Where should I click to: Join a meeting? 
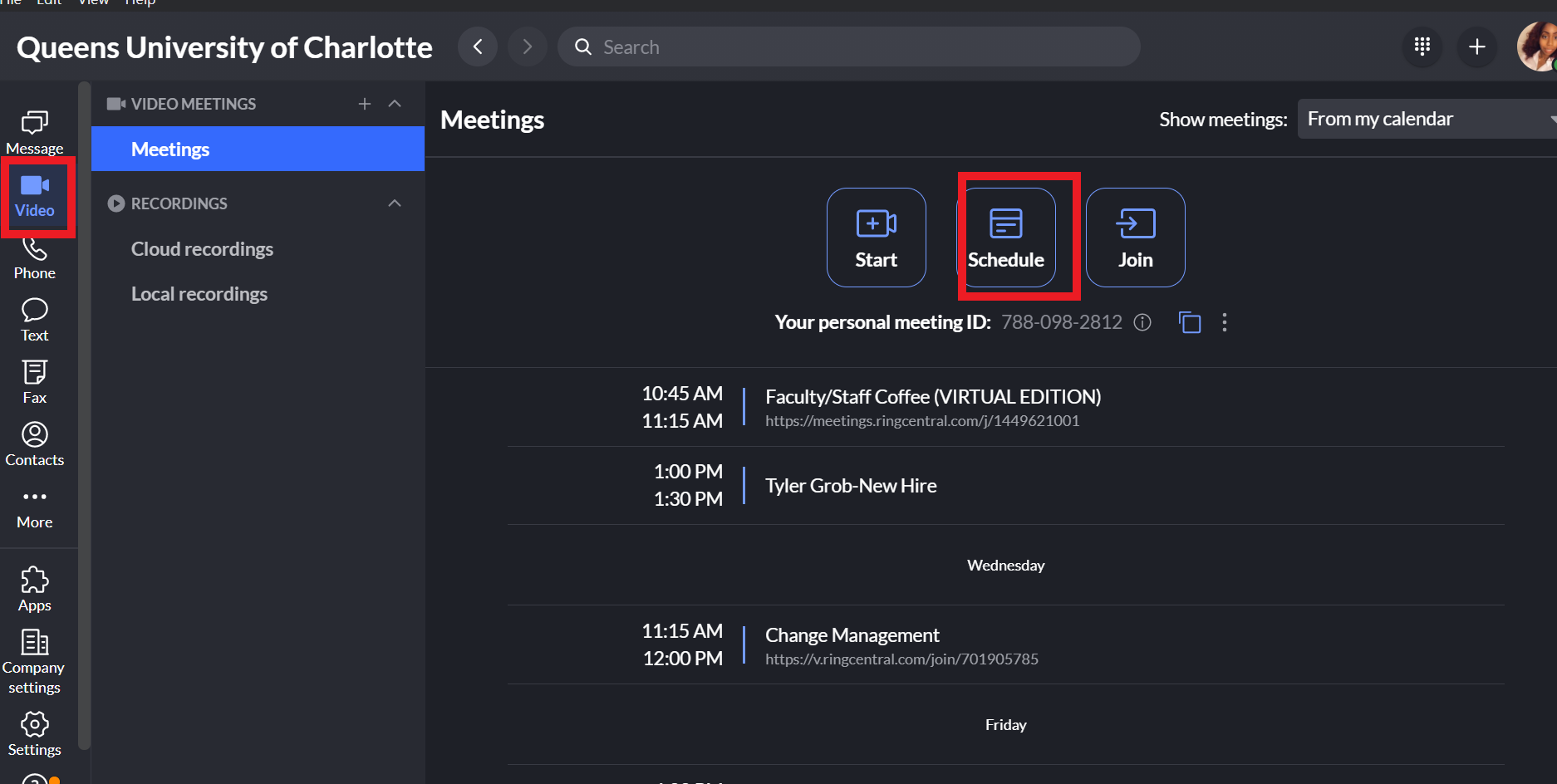(x=1136, y=238)
